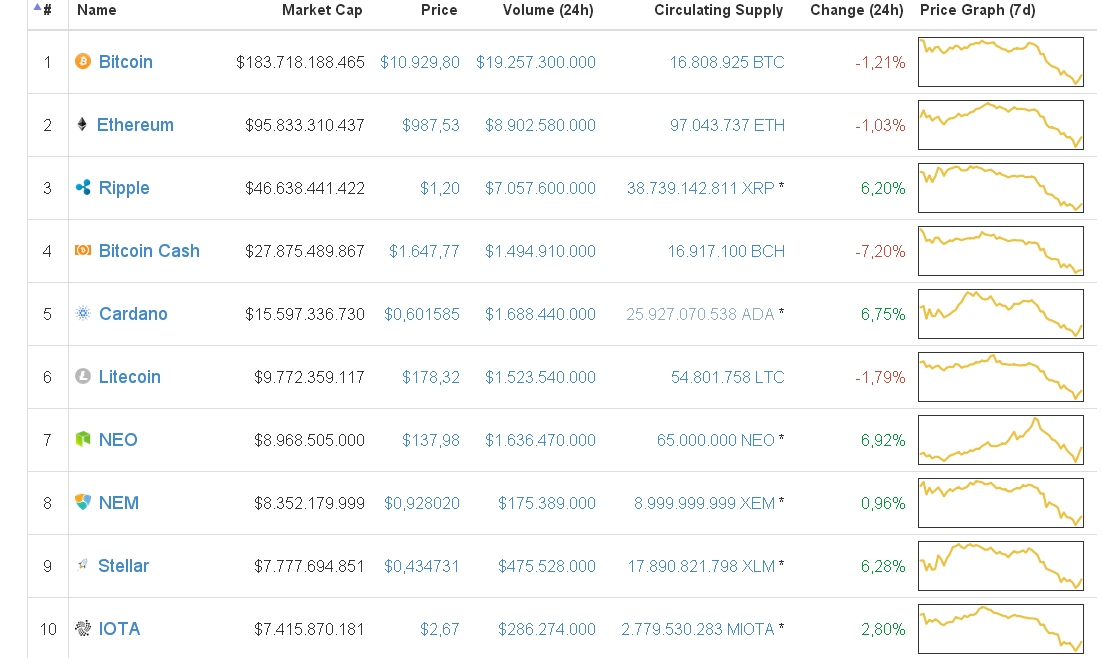This screenshot has width=1102, height=658.
Task: Open the Litecoin name link
Action: click(x=129, y=377)
